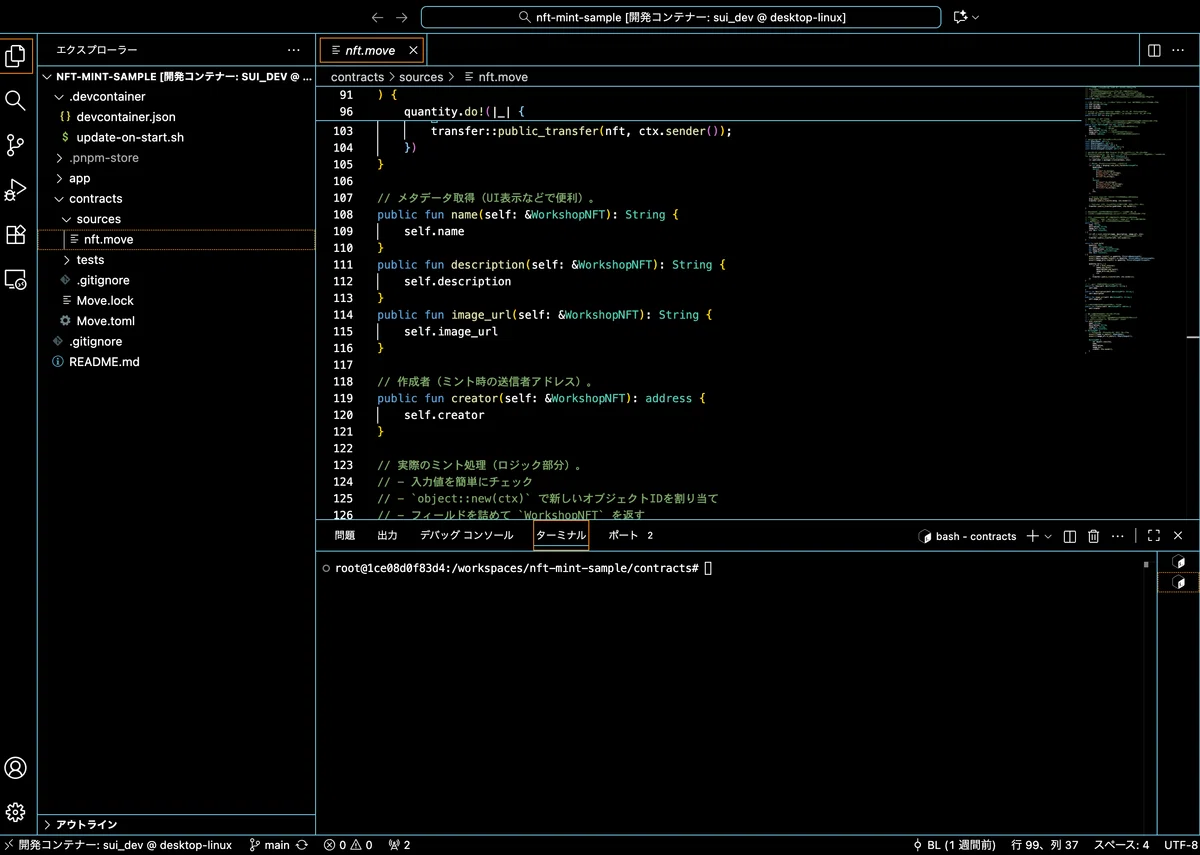Click the git blame status entry

[953, 845]
